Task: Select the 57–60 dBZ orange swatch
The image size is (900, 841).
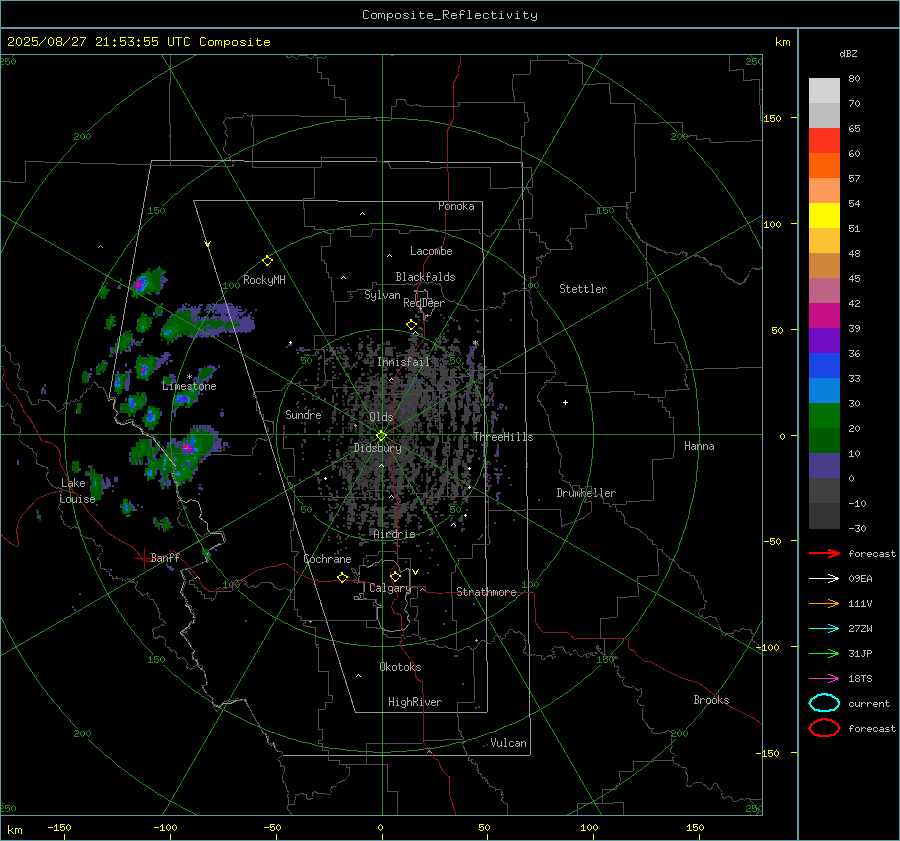Action: tap(824, 166)
